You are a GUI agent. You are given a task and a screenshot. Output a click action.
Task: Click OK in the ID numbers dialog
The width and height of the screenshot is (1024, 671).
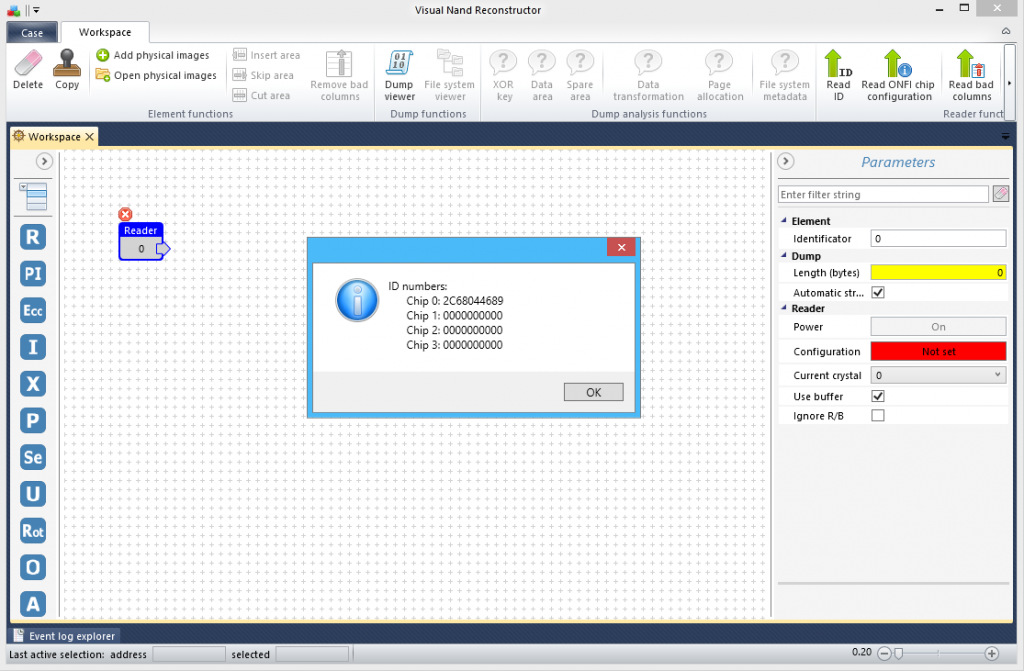click(x=593, y=392)
